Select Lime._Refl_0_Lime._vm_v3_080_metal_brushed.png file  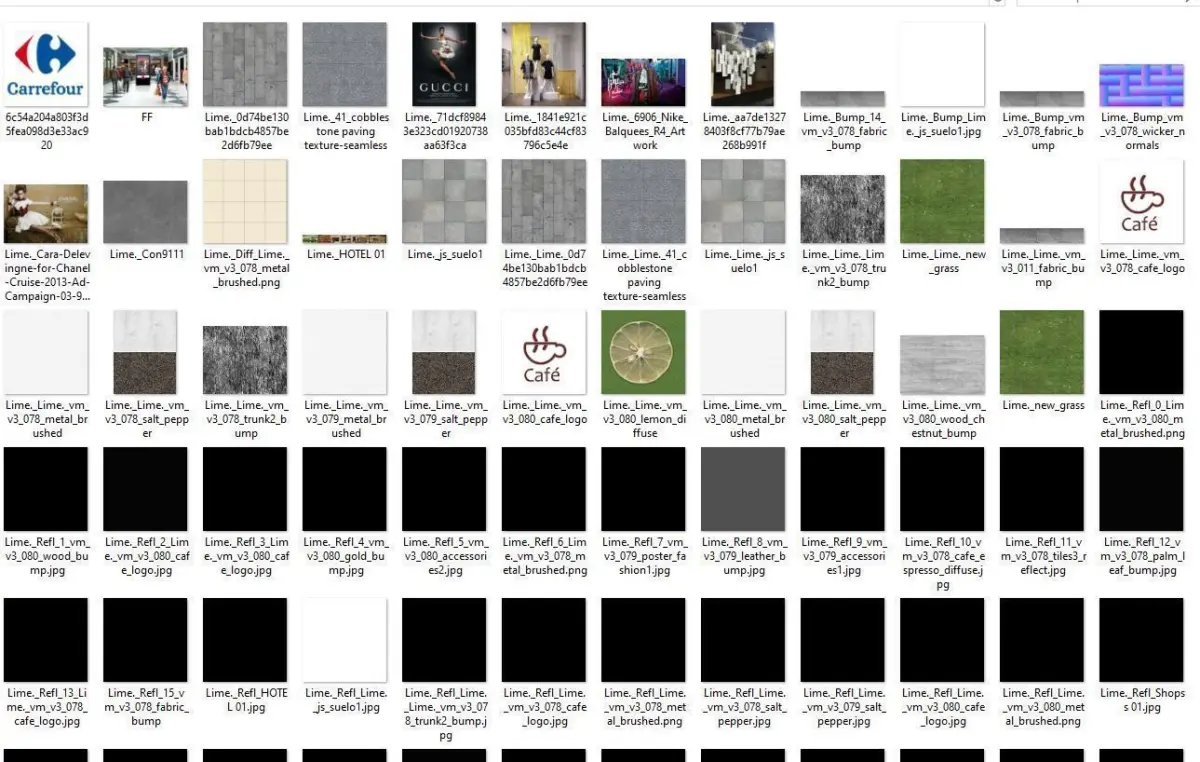pos(1142,352)
